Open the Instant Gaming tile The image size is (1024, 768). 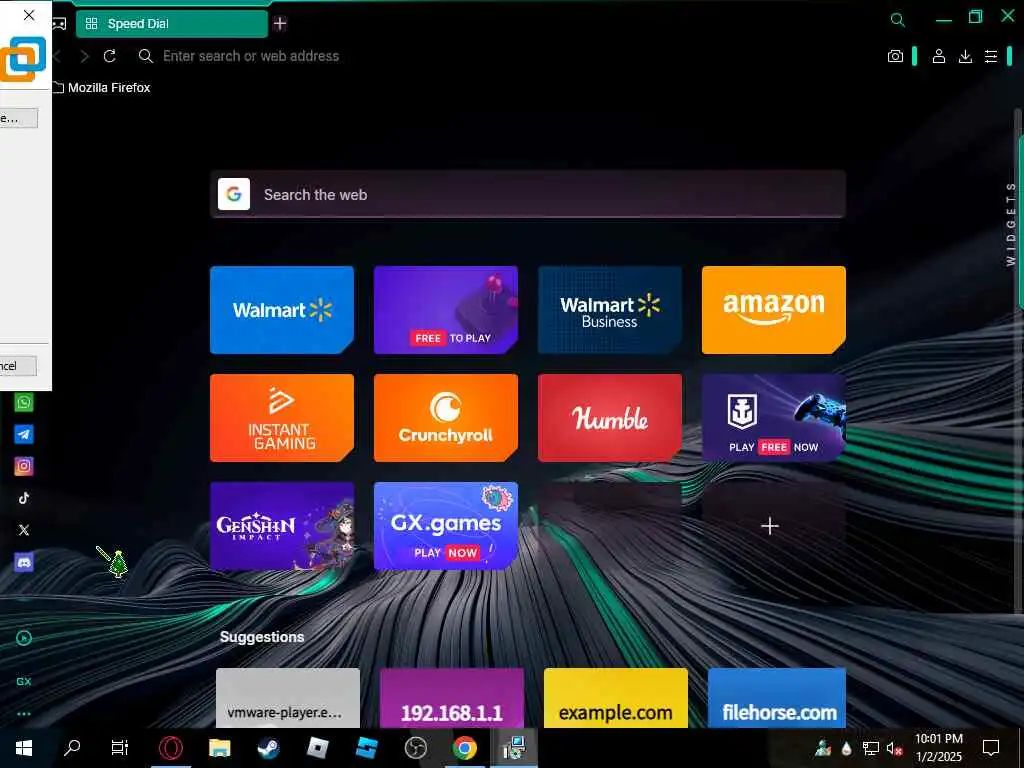click(x=281, y=418)
